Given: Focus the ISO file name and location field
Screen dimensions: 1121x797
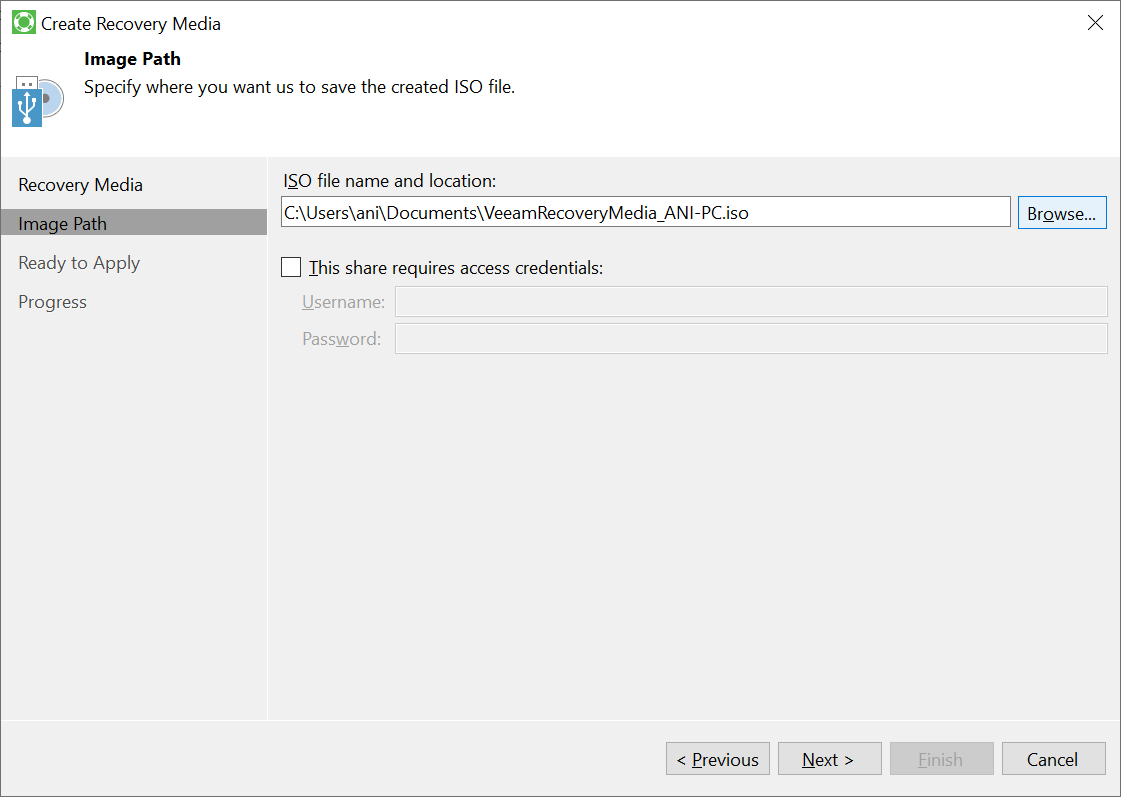Looking at the screenshot, I should [x=646, y=212].
